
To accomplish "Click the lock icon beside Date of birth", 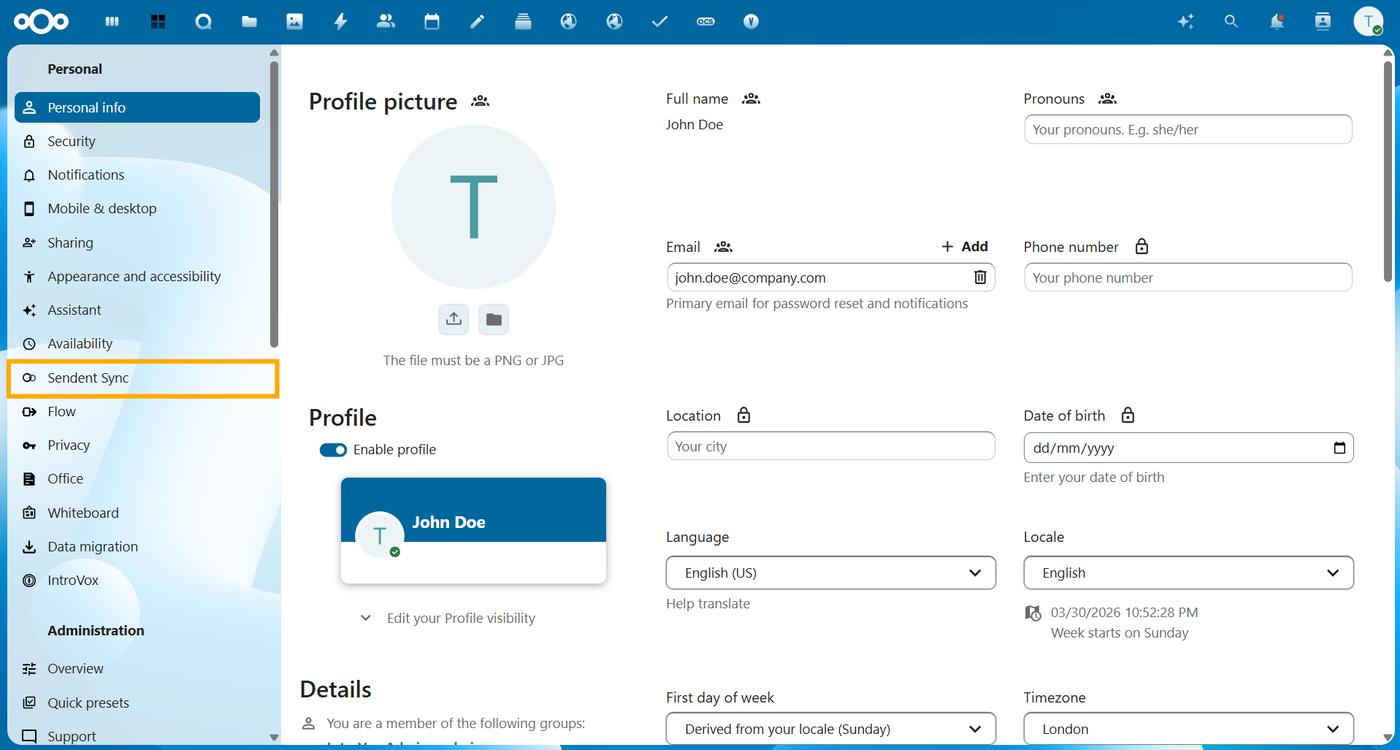I will pos(1128,415).
